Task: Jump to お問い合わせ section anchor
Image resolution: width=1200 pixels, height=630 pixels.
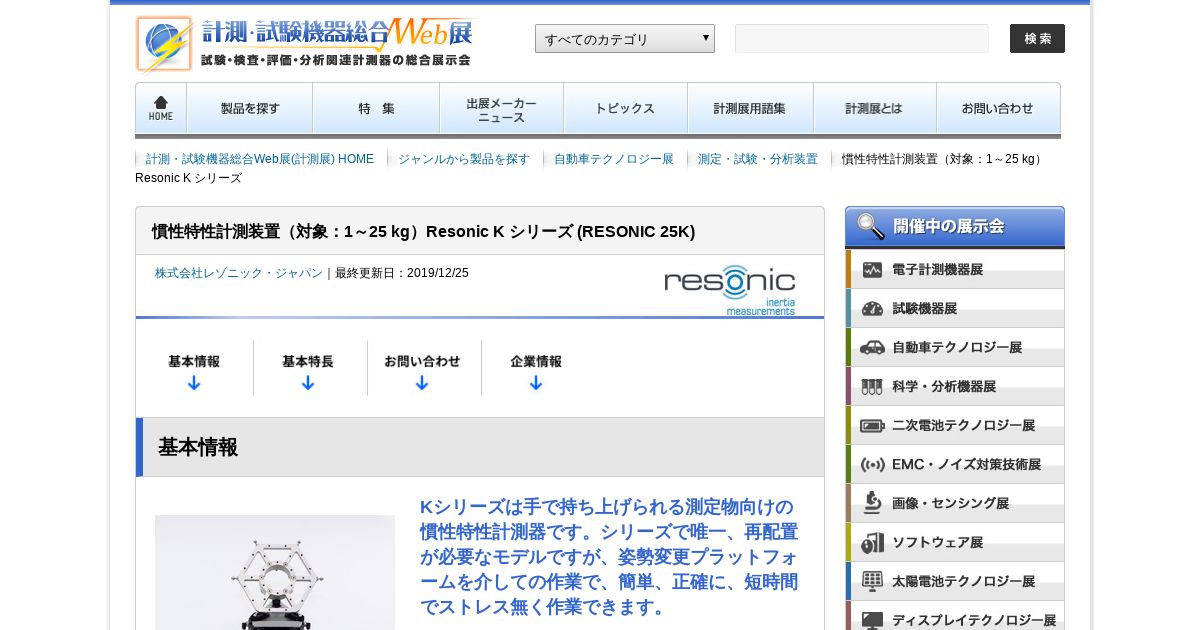Action: click(x=422, y=368)
